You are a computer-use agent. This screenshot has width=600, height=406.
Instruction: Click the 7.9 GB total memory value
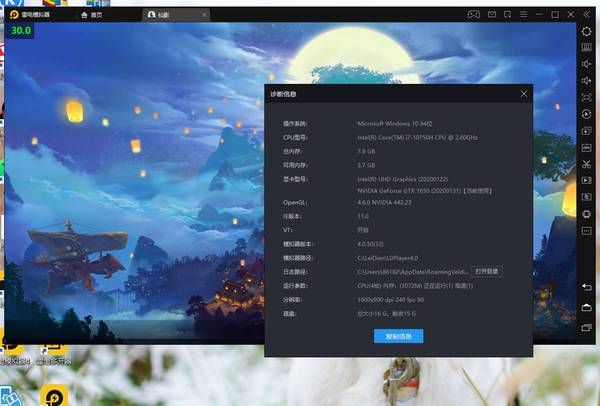(x=366, y=151)
